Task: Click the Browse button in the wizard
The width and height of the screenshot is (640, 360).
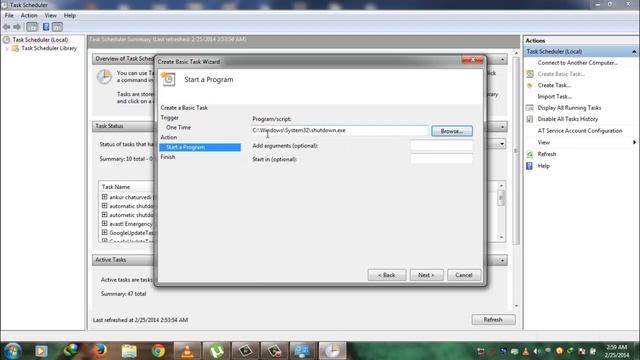Action: [452, 131]
